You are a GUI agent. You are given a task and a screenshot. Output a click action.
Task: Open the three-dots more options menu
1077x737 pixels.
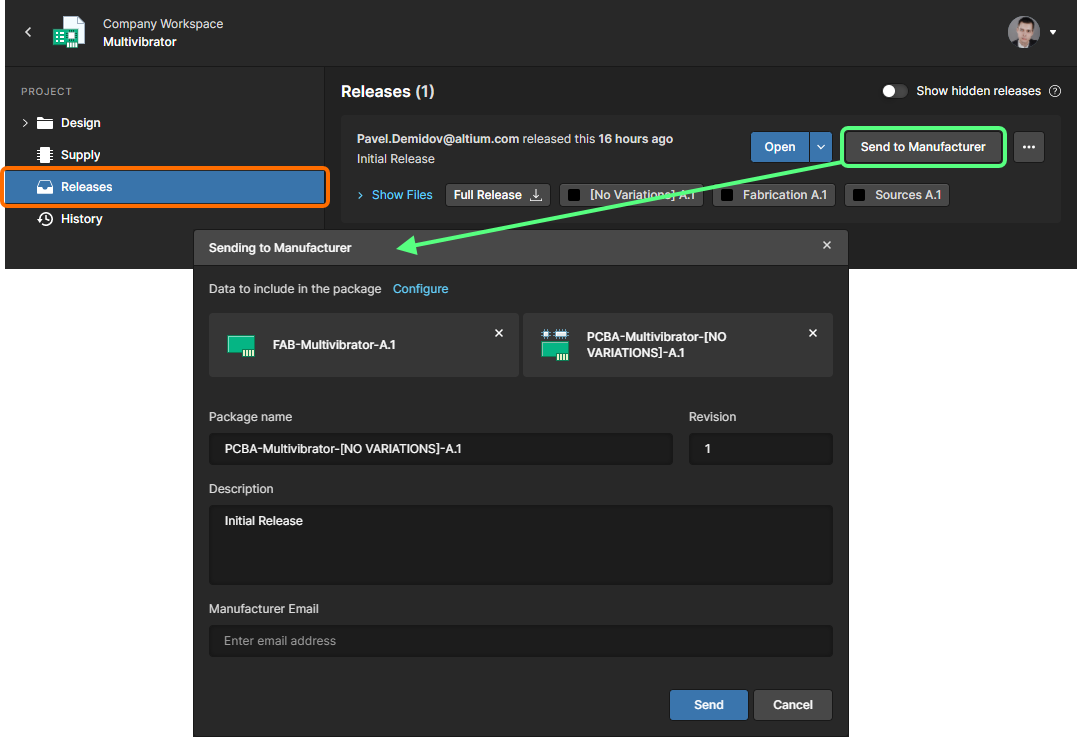(1028, 147)
